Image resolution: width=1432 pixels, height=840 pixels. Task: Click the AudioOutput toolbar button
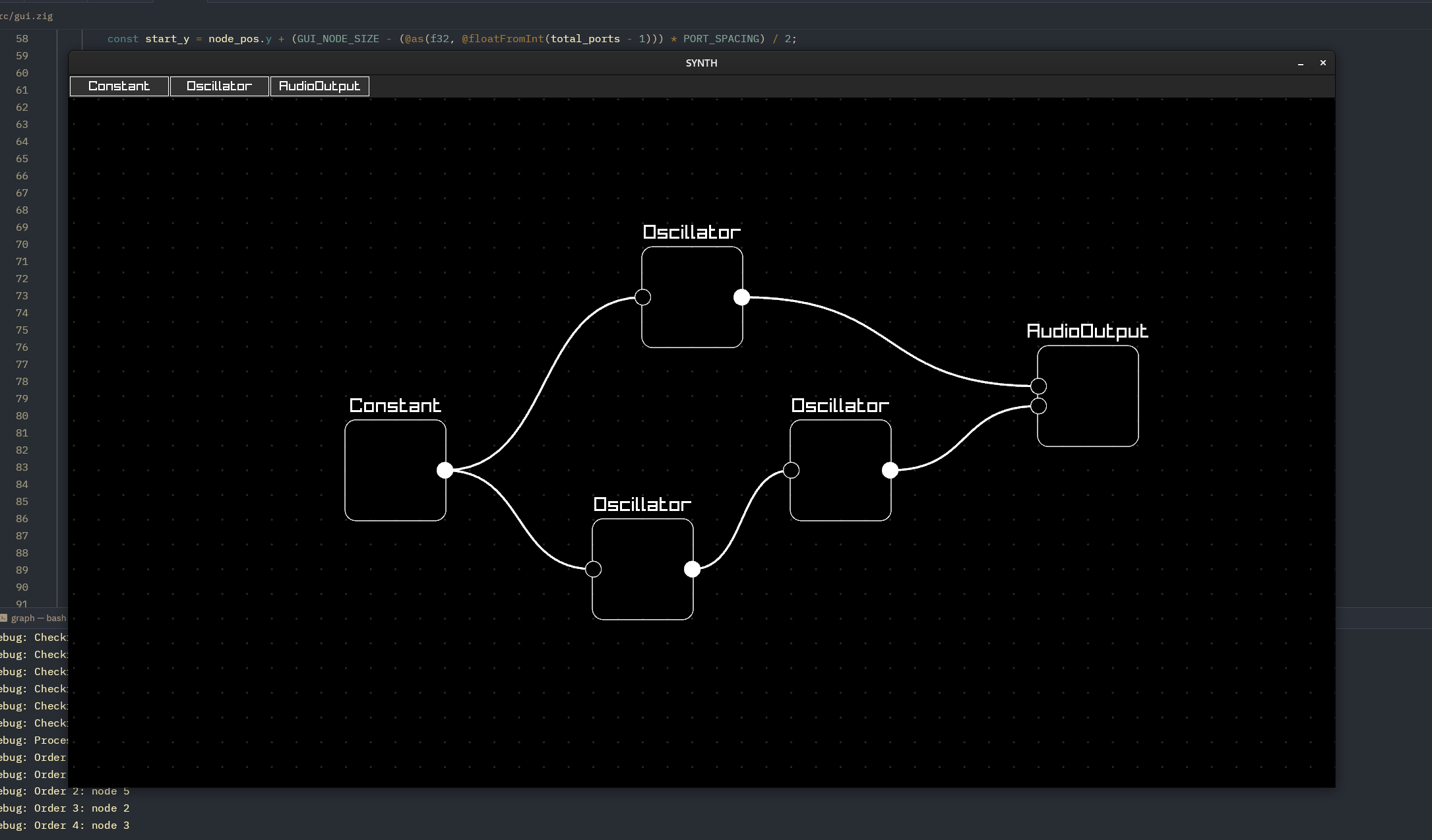tap(320, 86)
